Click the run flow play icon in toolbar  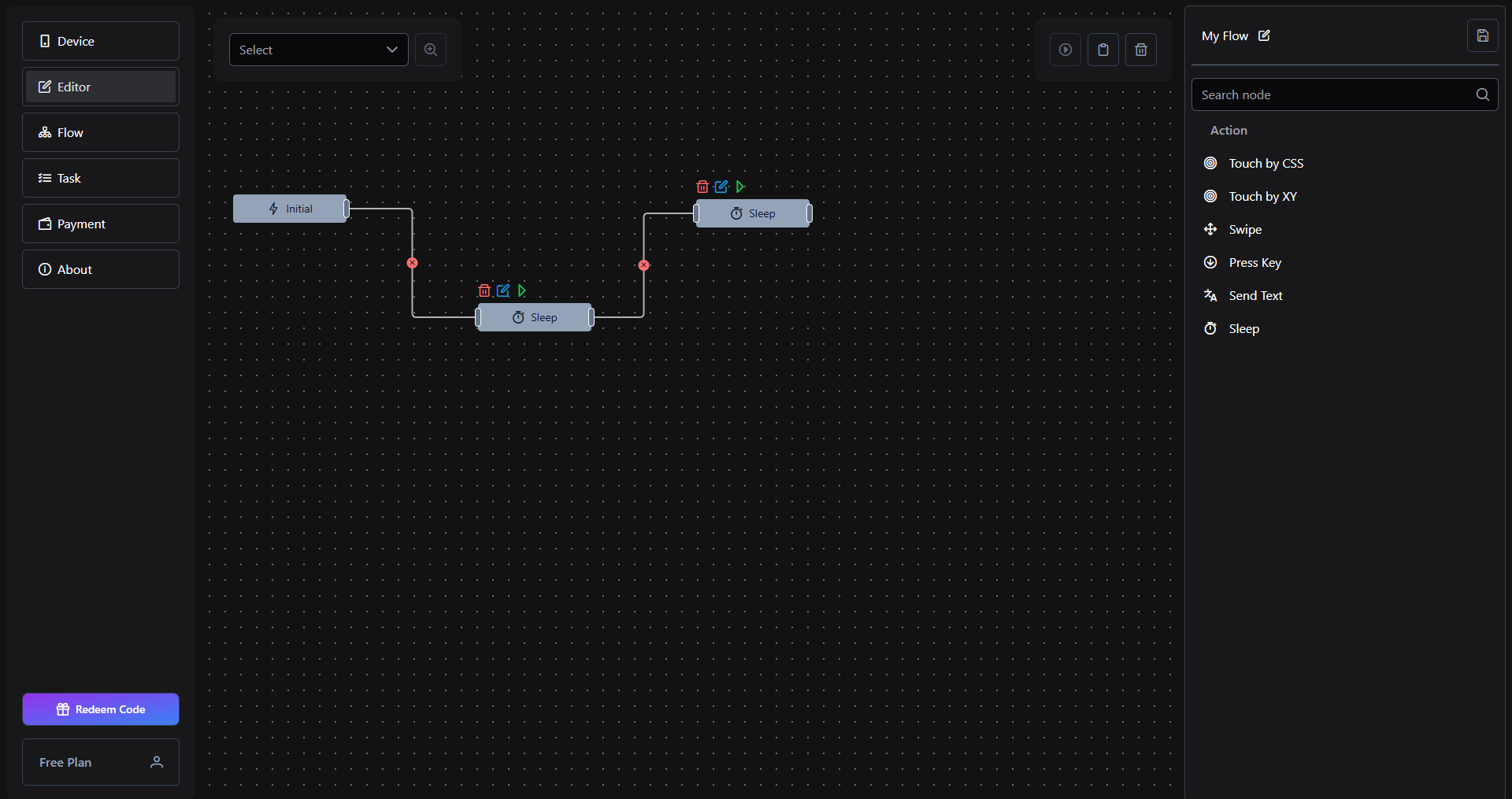1065,50
